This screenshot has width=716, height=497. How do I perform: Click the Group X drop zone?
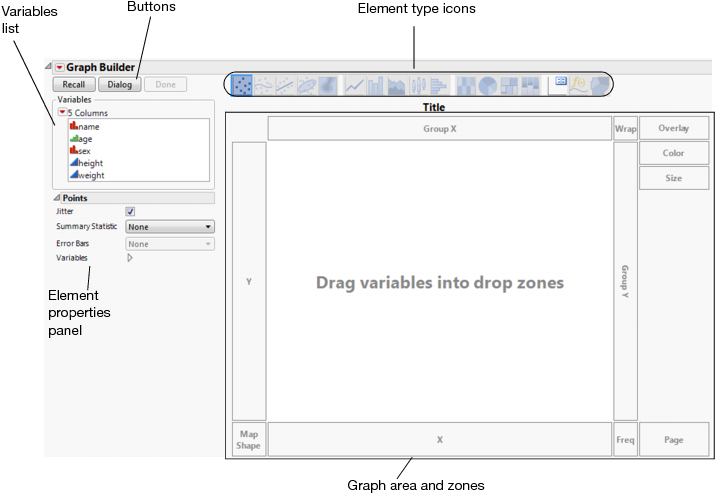click(x=440, y=128)
